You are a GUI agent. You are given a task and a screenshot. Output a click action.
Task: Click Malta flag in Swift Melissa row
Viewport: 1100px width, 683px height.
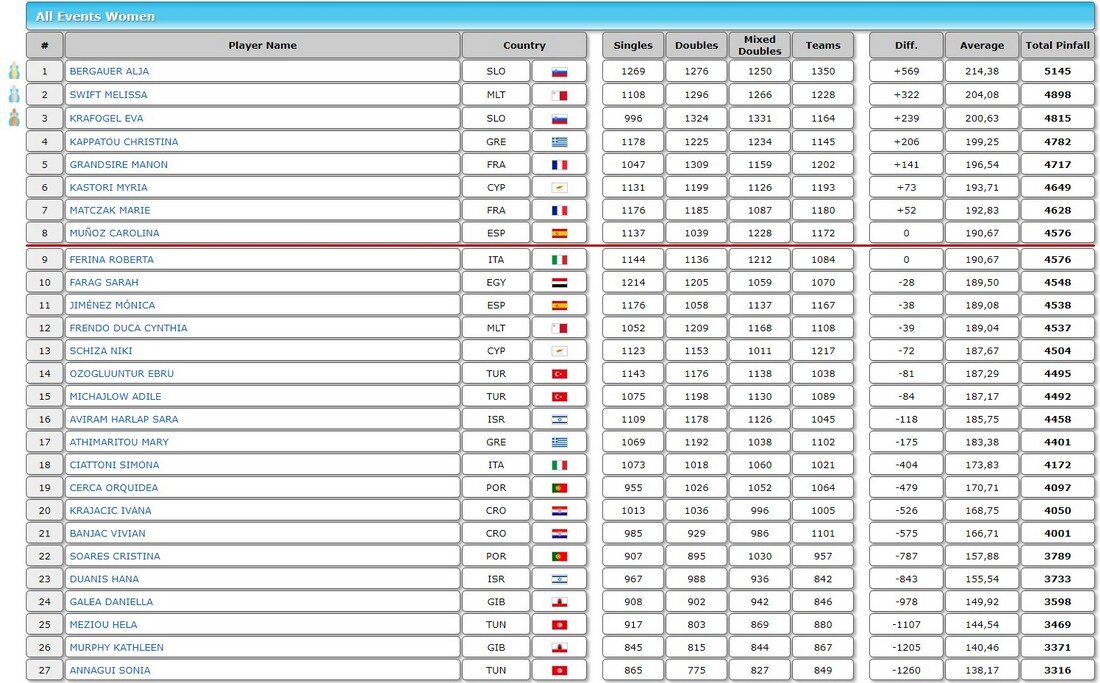pyautogui.click(x=559, y=95)
